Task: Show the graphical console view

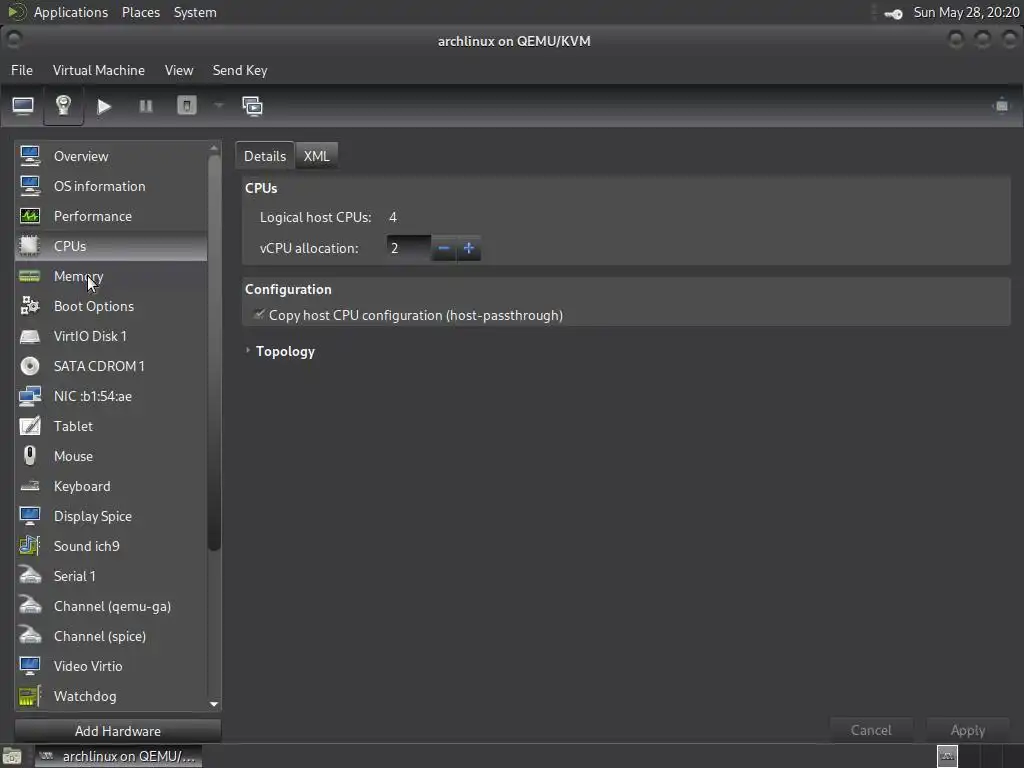Action: point(23,106)
